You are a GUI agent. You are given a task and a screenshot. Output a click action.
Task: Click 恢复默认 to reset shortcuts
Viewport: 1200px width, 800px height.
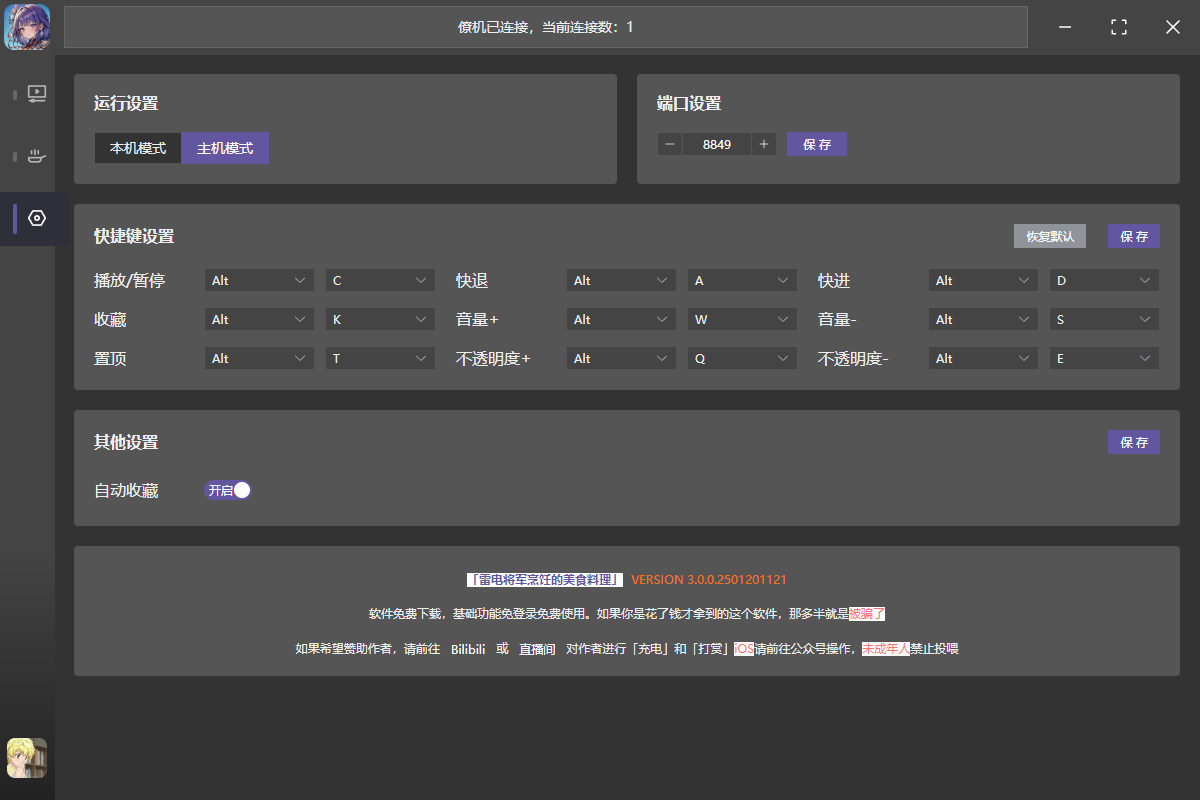[x=1050, y=236]
